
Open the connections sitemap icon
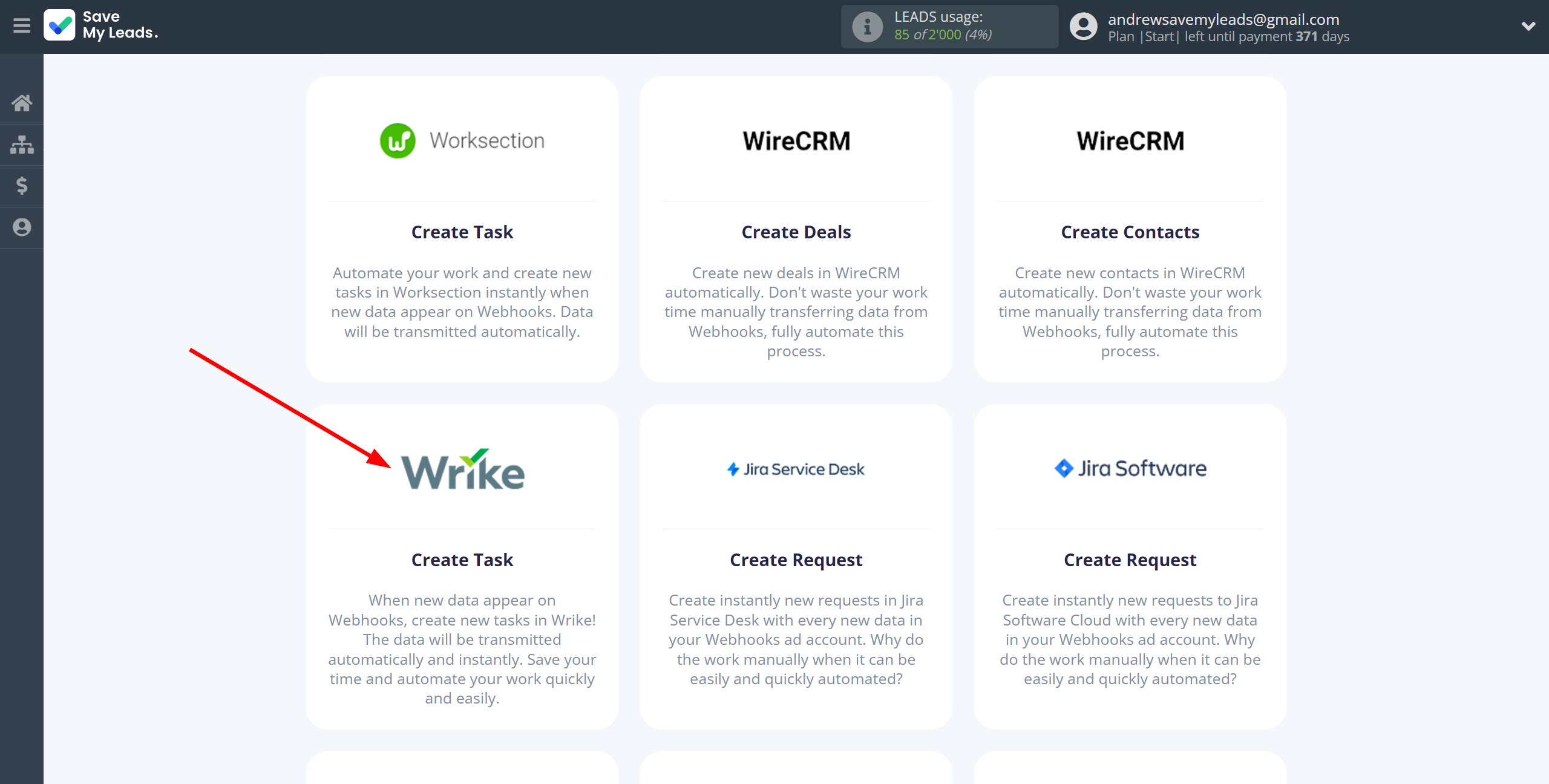[x=22, y=145]
